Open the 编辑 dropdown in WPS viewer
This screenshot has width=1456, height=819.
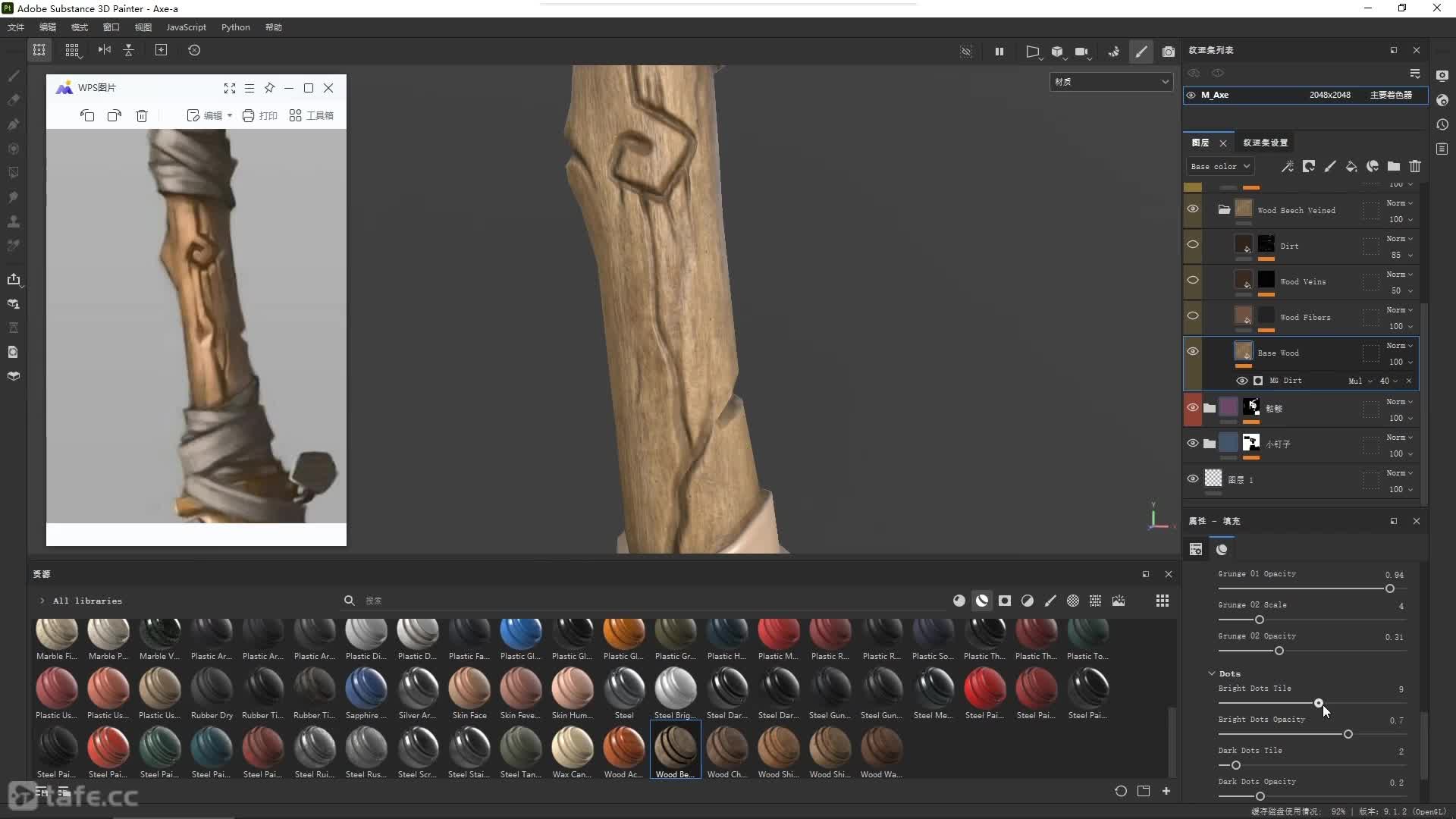209,116
